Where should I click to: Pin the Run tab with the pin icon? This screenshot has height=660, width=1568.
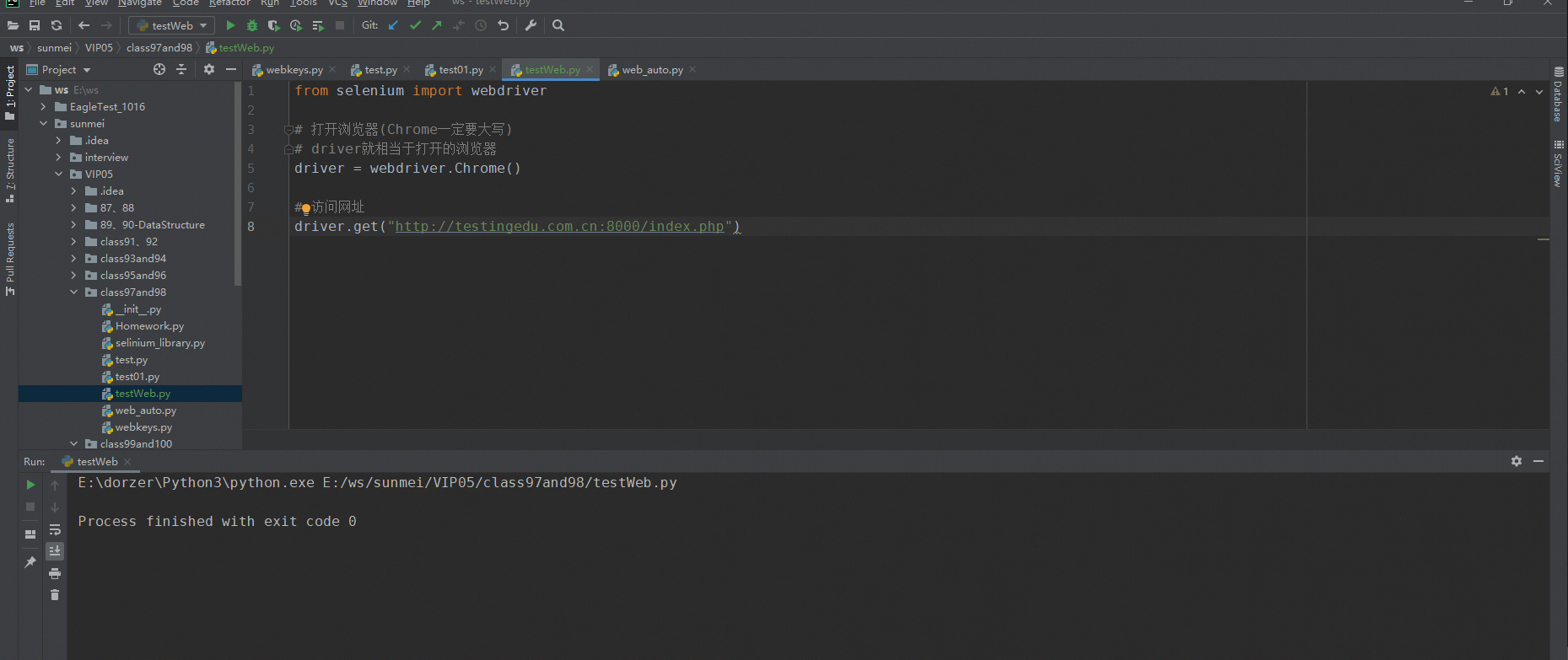click(x=30, y=562)
